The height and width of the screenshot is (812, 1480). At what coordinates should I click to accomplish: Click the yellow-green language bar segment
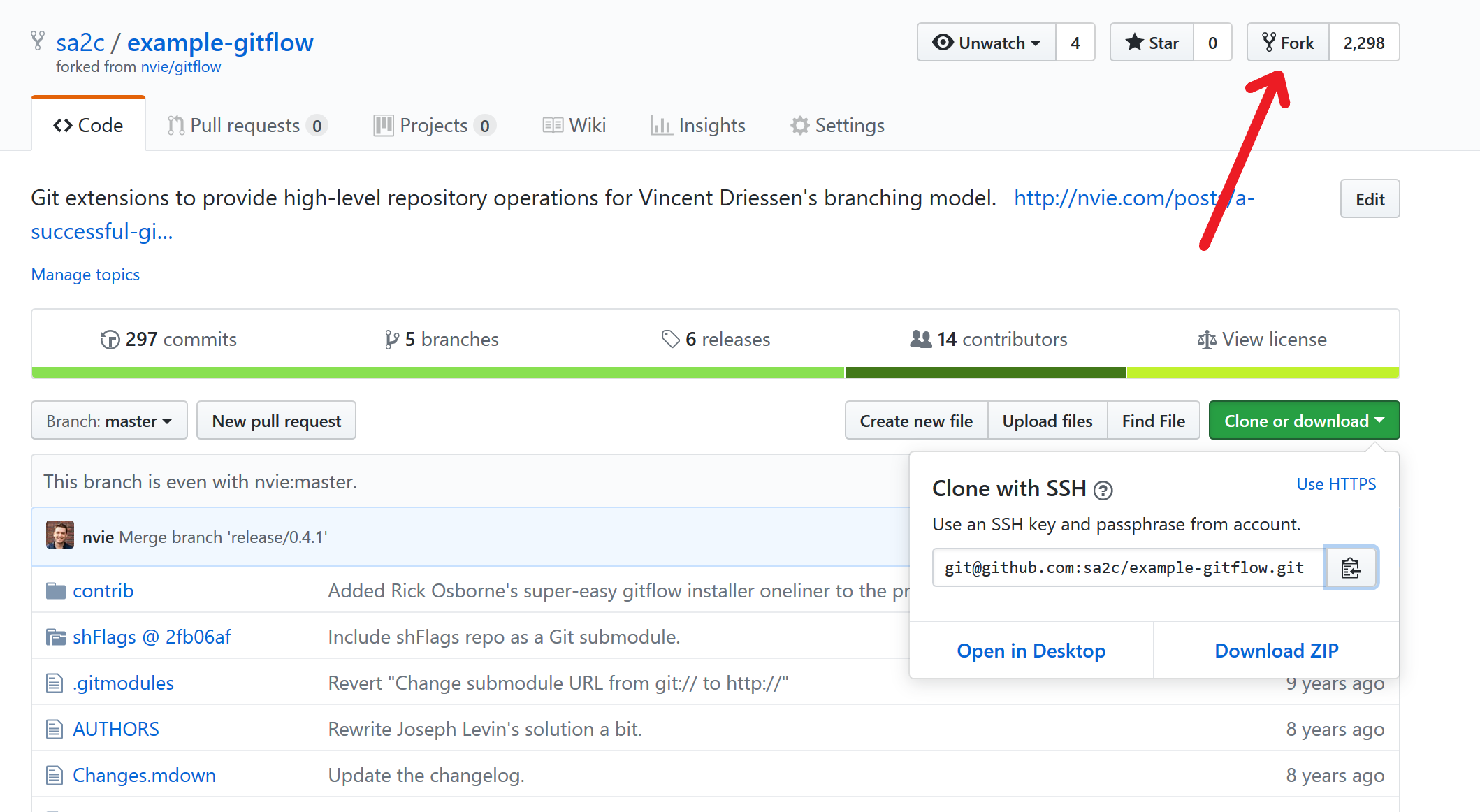tap(1263, 373)
